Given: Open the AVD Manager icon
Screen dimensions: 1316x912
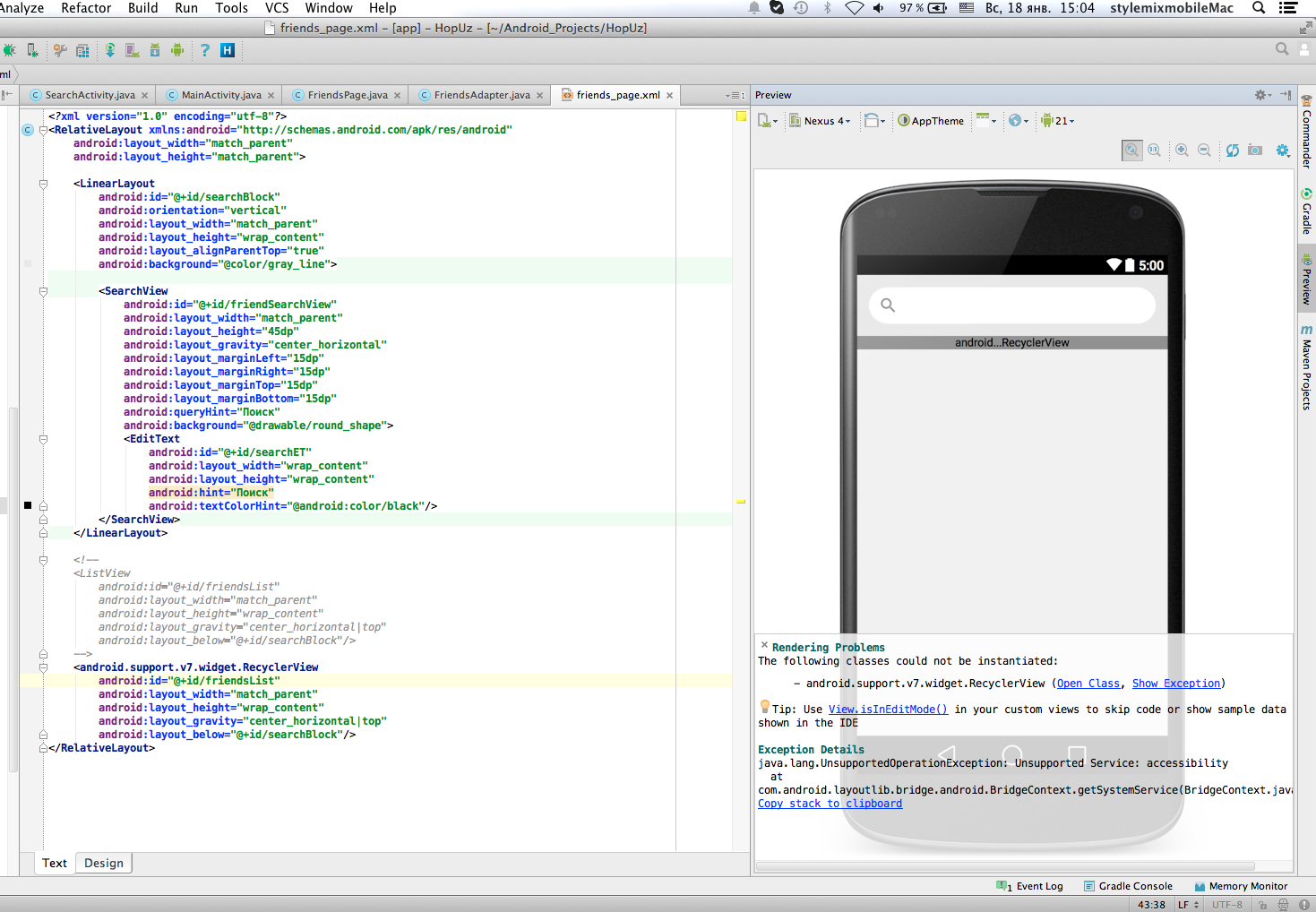Looking at the screenshot, I should pyautogui.click(x=133, y=50).
